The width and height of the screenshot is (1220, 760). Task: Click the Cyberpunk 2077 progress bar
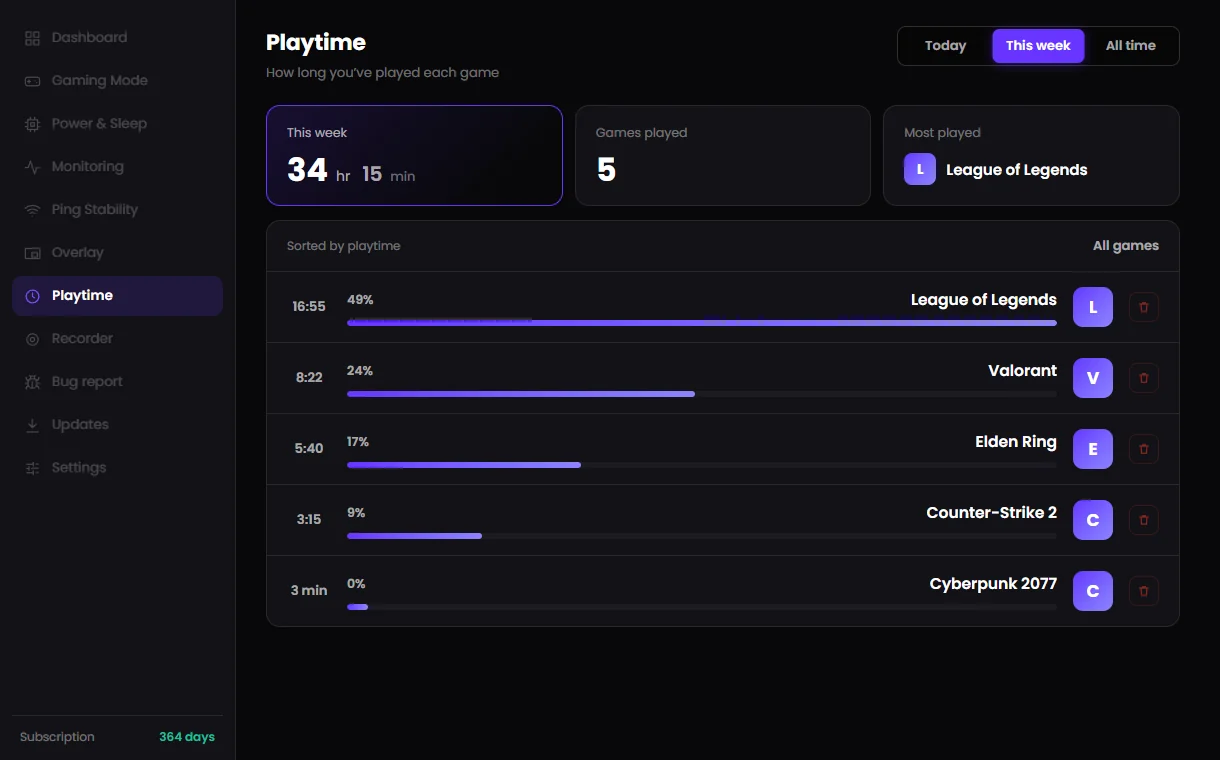[702, 607]
